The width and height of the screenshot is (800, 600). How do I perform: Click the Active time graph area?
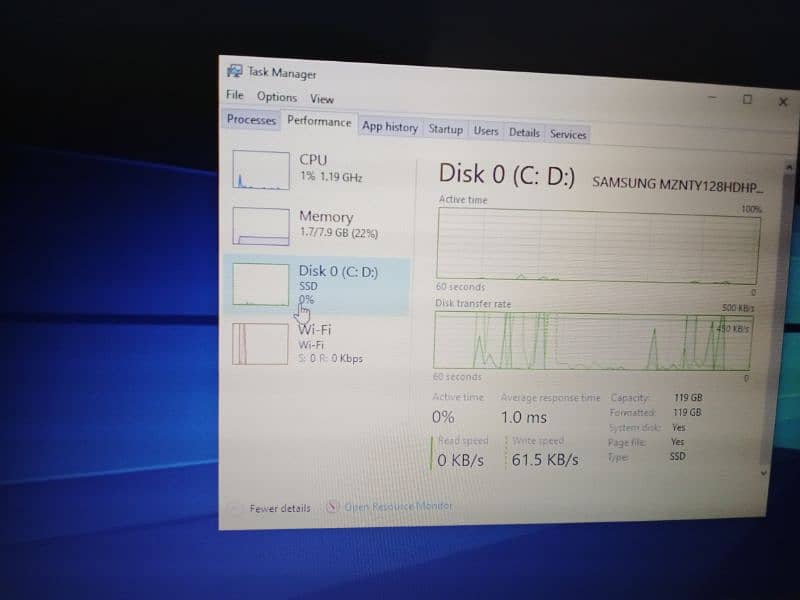tap(597, 243)
